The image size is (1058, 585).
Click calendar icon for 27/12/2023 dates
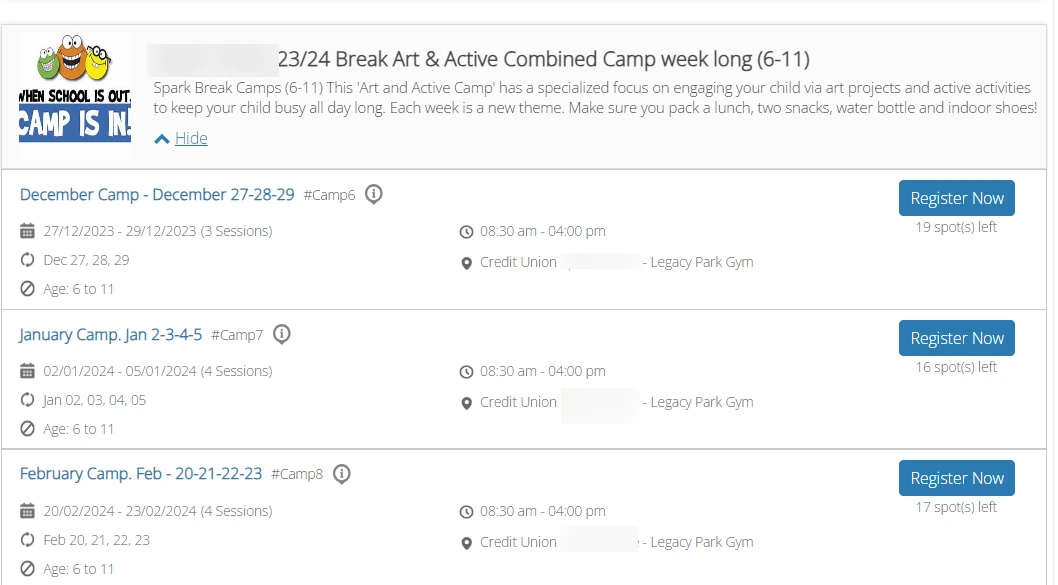pyautogui.click(x=28, y=231)
